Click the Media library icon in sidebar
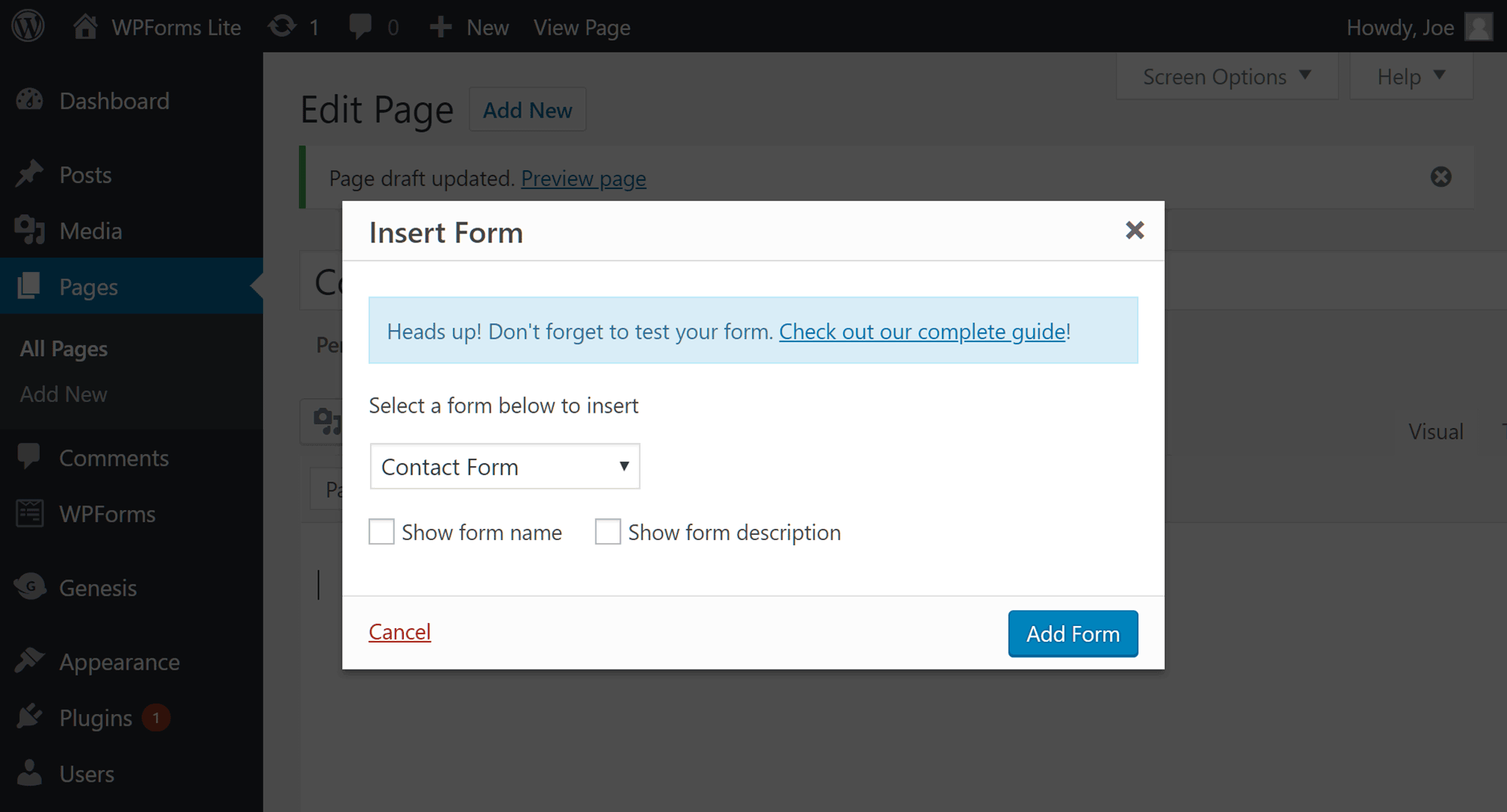This screenshot has width=1507, height=812. pyautogui.click(x=29, y=230)
